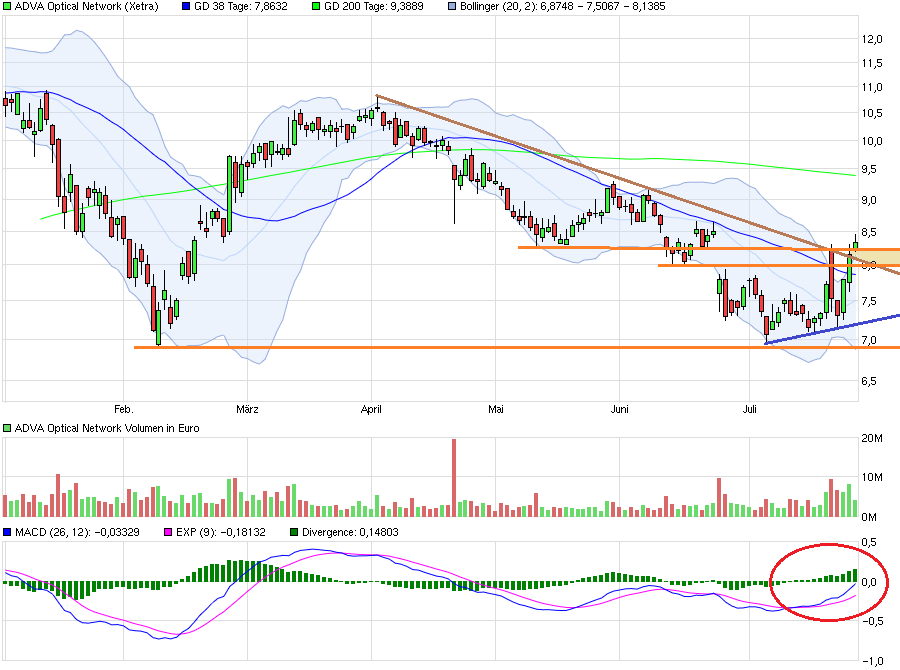Click the Bollinger legend swatch
The width and height of the screenshot is (900, 670).
coord(452,6)
